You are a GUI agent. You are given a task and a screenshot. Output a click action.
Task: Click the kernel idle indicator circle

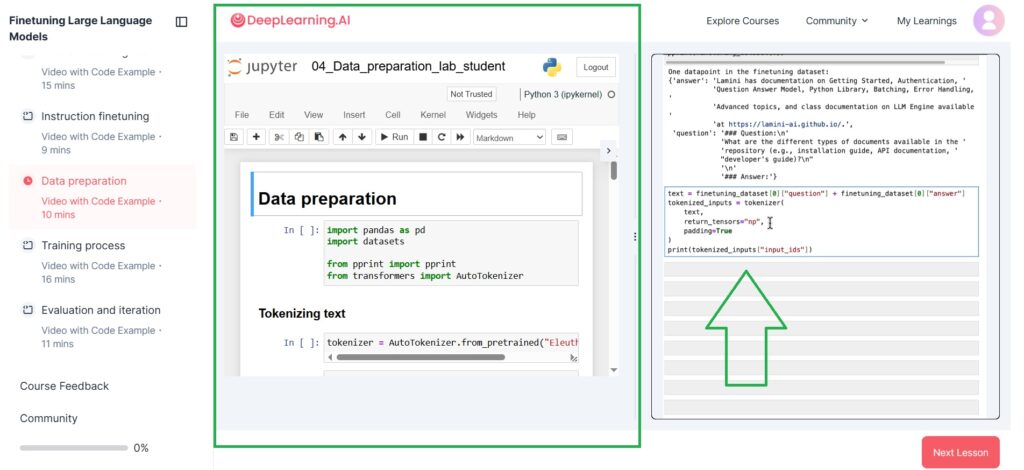611,95
